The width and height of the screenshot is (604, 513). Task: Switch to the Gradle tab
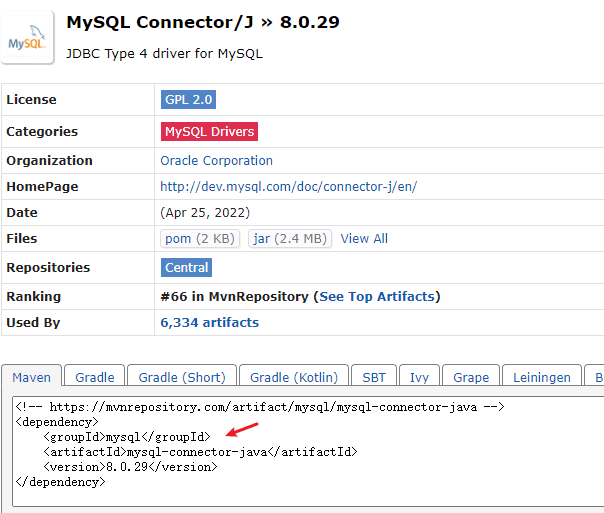point(95,377)
